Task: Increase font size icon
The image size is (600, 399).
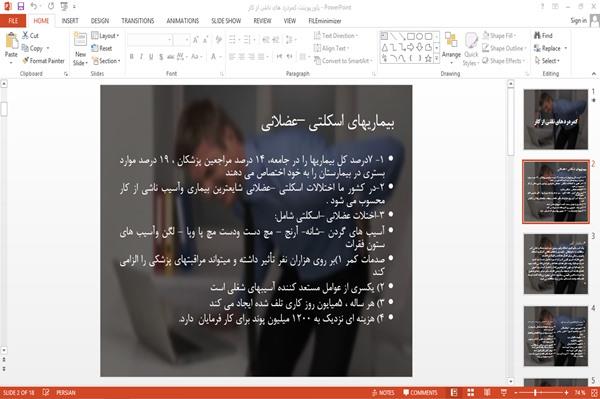Action: pos(196,40)
